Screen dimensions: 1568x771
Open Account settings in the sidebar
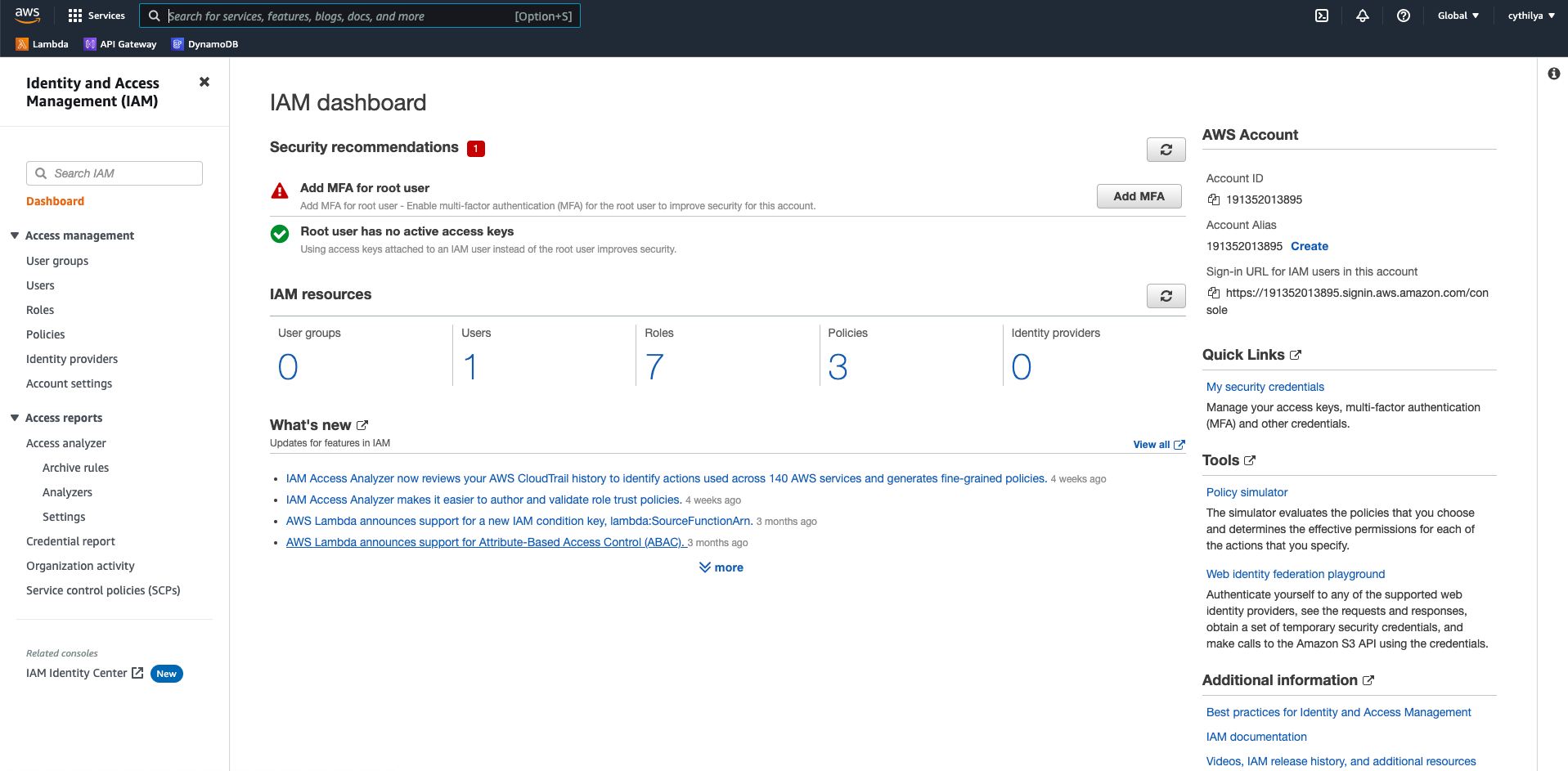click(x=70, y=383)
